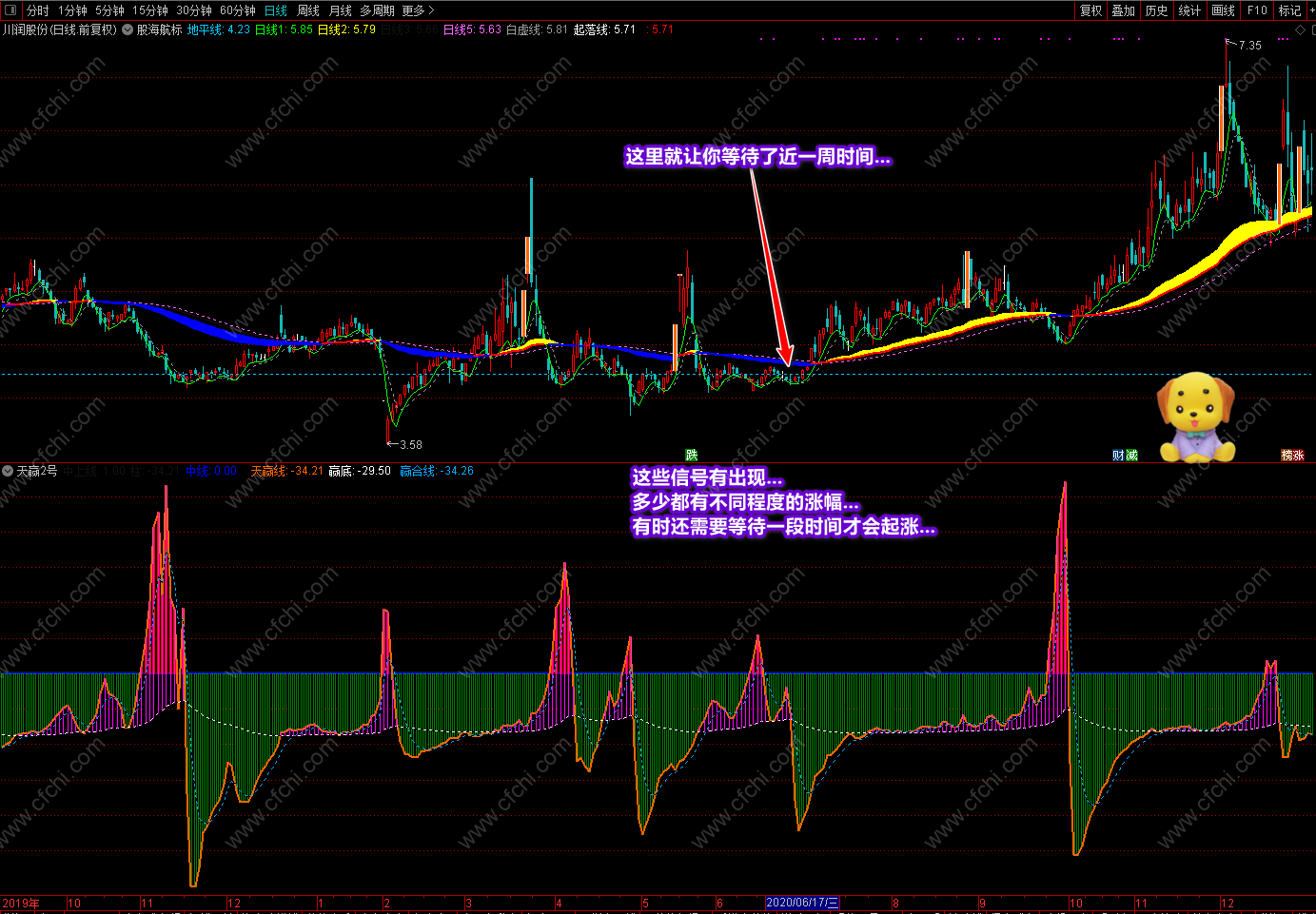
Task: Open the F10 company info
Action: pyautogui.click(x=1257, y=10)
